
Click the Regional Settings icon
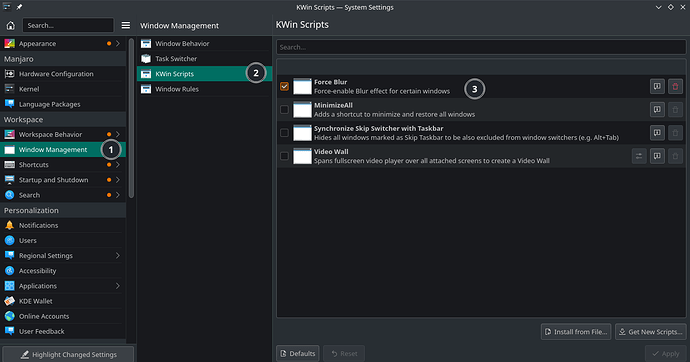[x=9, y=256]
